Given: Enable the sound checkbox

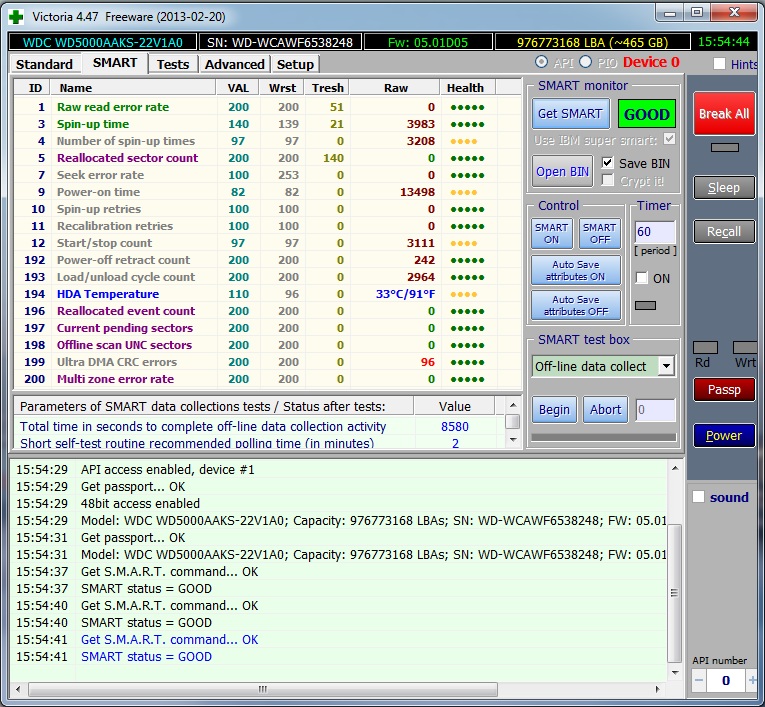Looking at the screenshot, I should [x=699, y=497].
